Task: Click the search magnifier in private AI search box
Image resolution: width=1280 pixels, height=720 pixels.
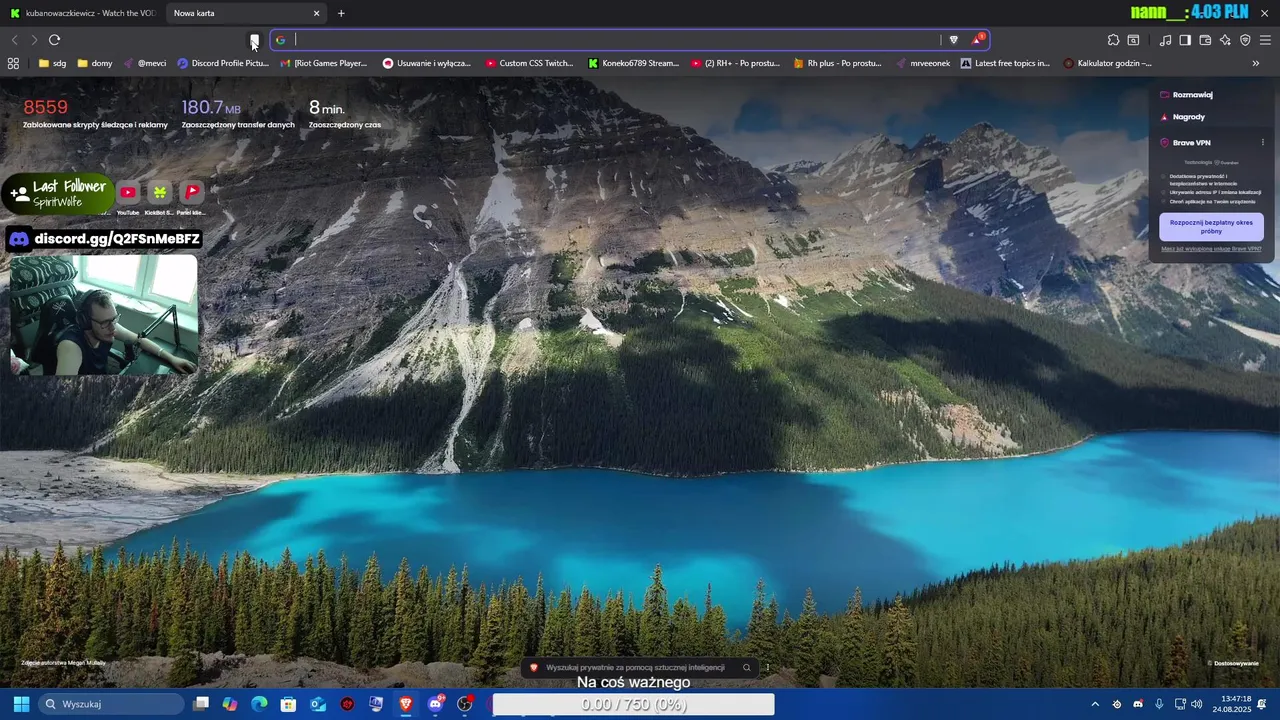Action: pos(746,667)
